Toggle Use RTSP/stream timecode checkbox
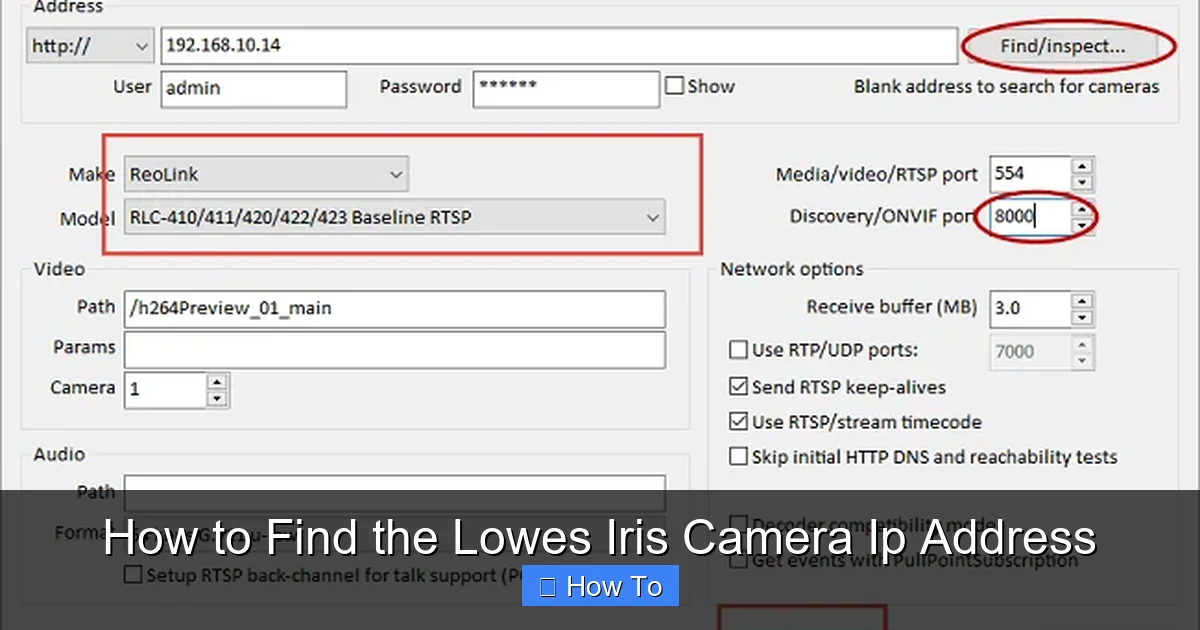1200x630 pixels. (x=738, y=422)
